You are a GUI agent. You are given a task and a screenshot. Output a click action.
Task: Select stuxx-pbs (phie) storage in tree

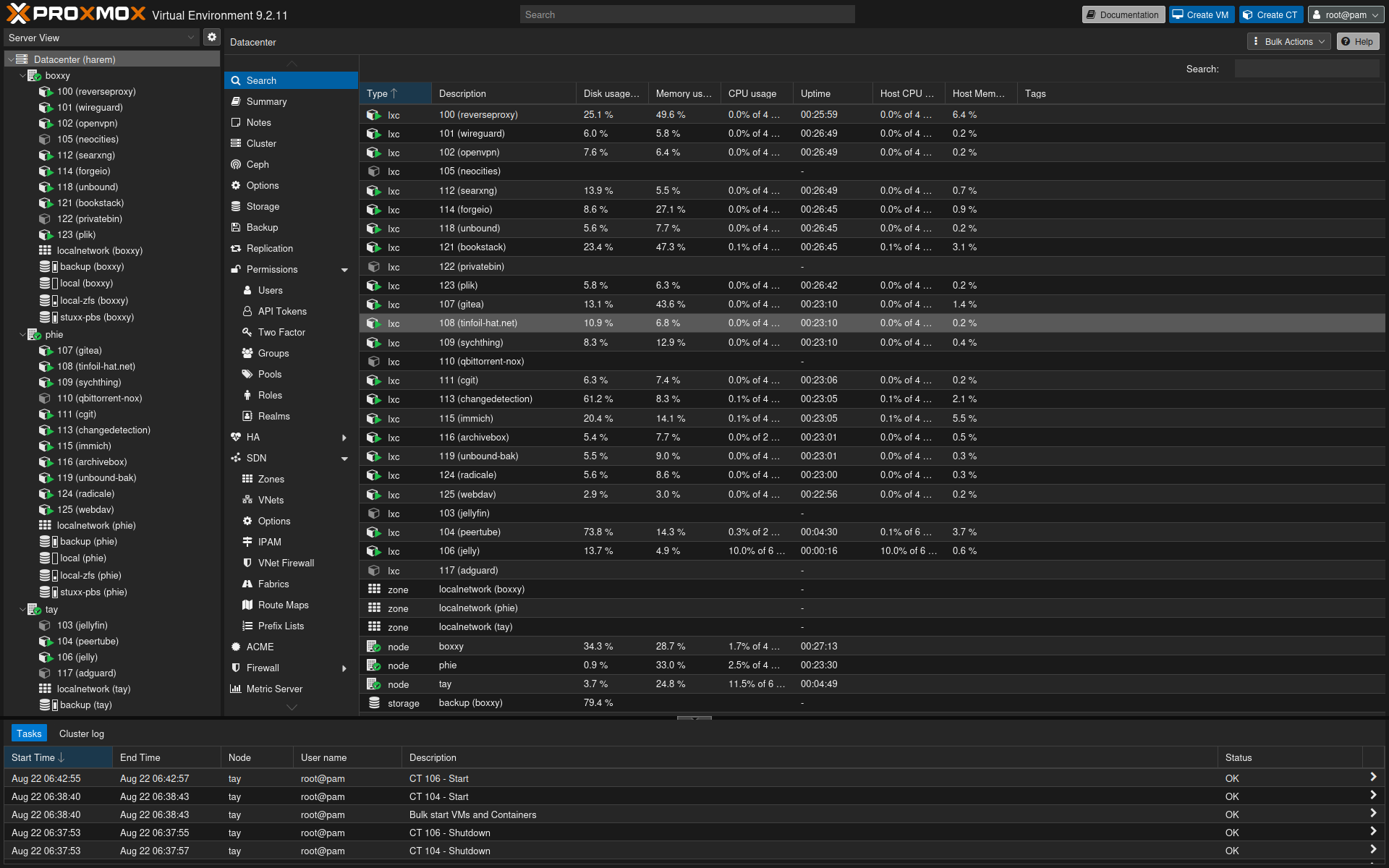[x=93, y=592]
